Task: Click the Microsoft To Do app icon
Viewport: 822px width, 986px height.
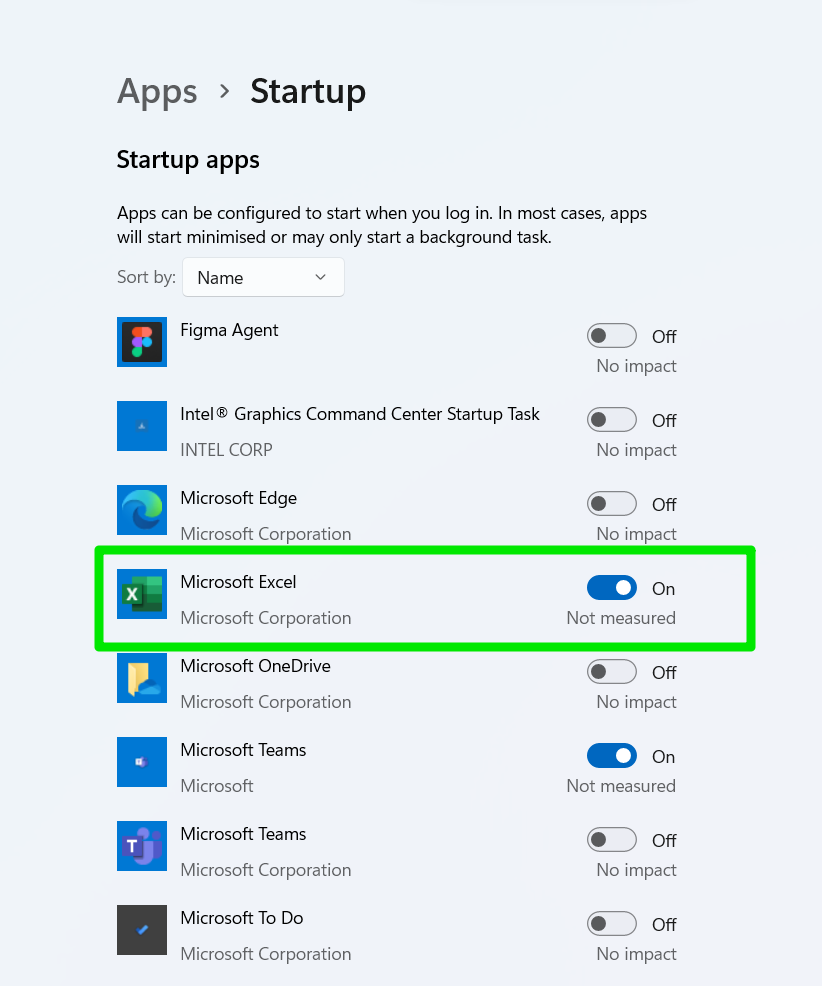Action: point(142,929)
